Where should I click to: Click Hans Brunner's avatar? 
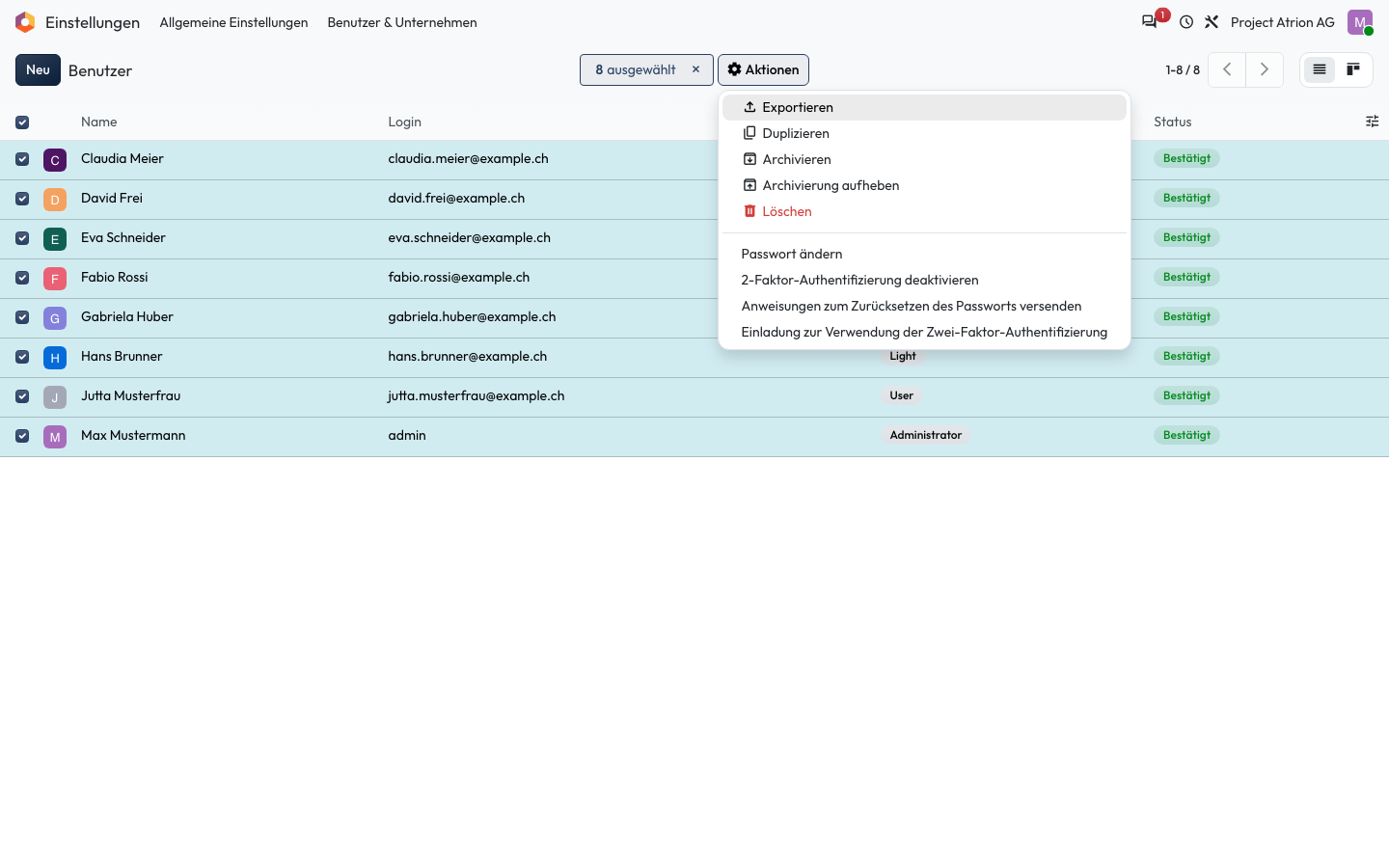[55, 358]
